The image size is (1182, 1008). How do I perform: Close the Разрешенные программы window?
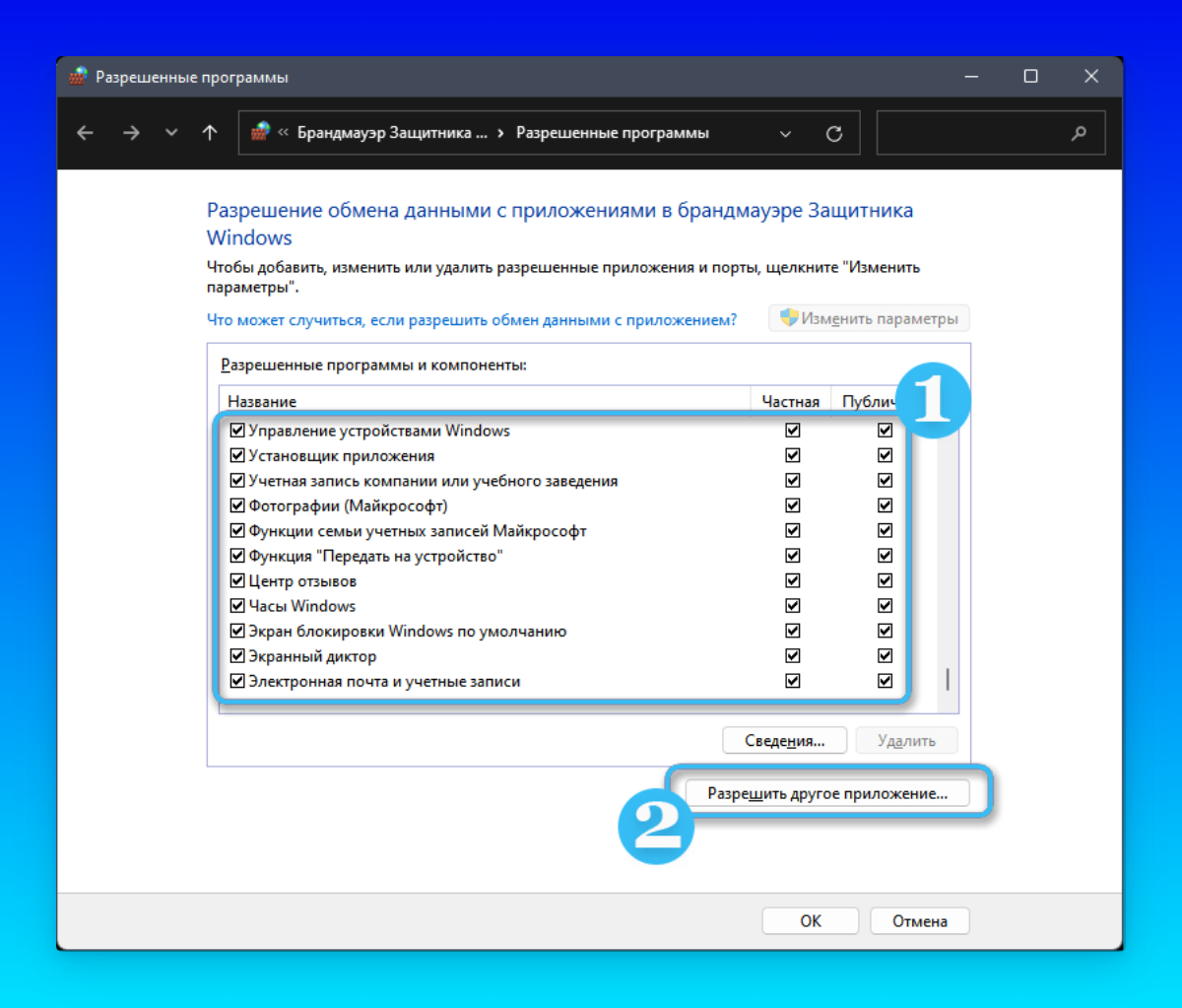click(1091, 77)
